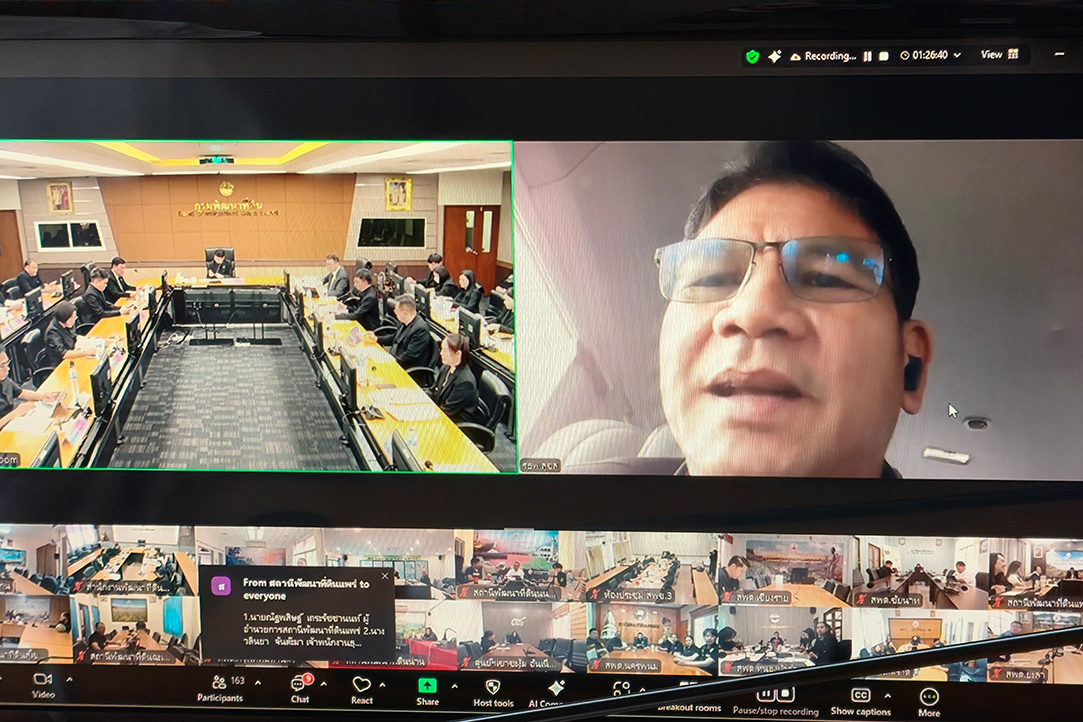The height and width of the screenshot is (722, 1083).
Task: Open the View layout menu
Action: [998, 55]
